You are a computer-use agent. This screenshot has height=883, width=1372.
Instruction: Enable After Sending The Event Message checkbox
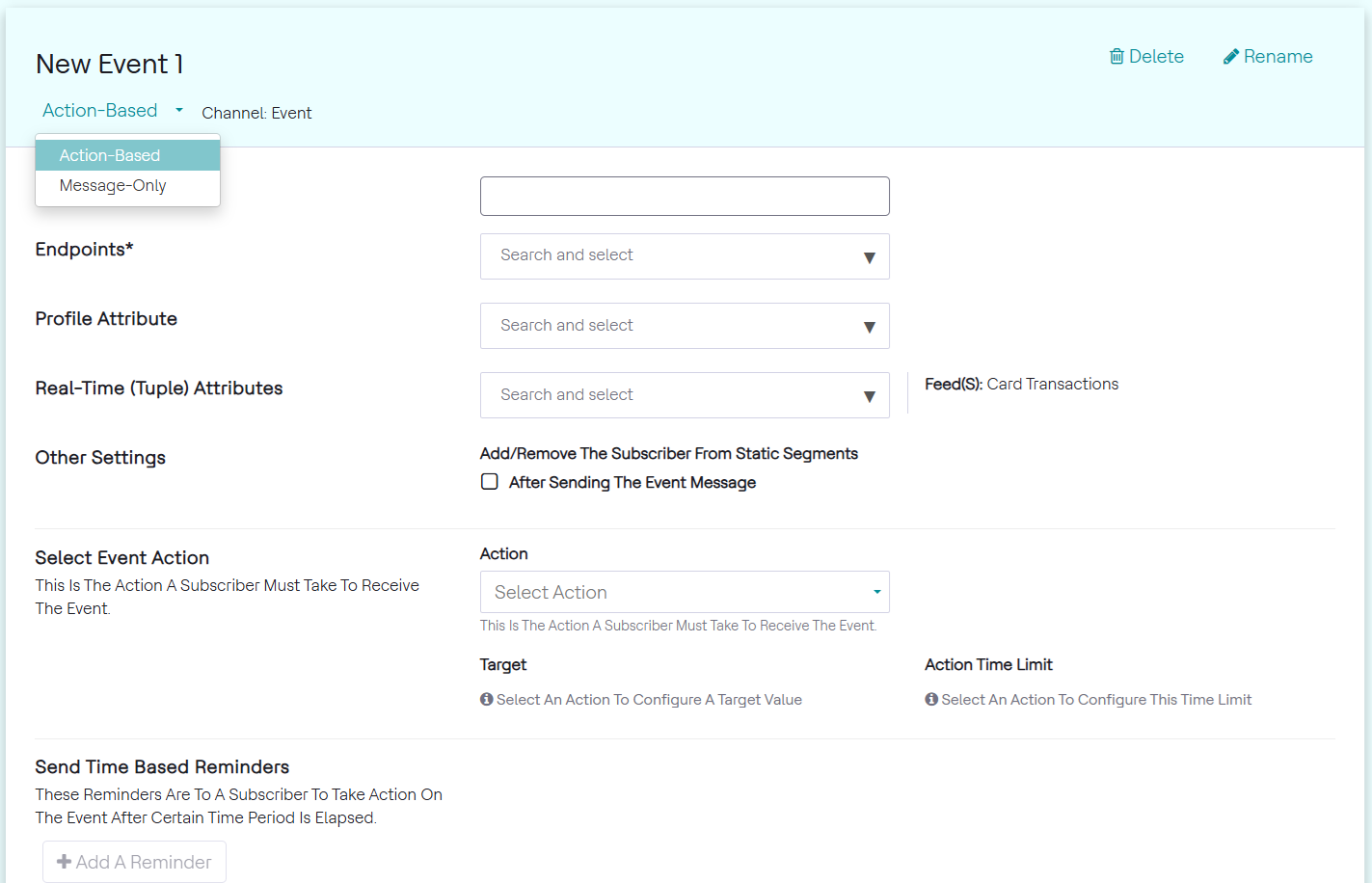coord(490,482)
